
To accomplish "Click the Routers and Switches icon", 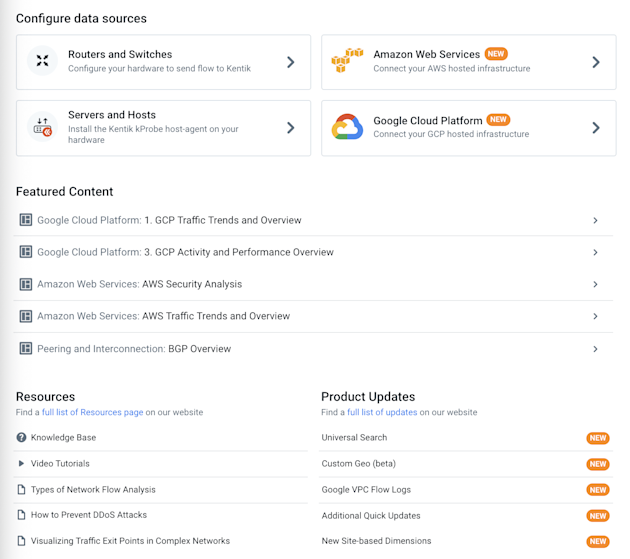I will [x=42, y=61].
